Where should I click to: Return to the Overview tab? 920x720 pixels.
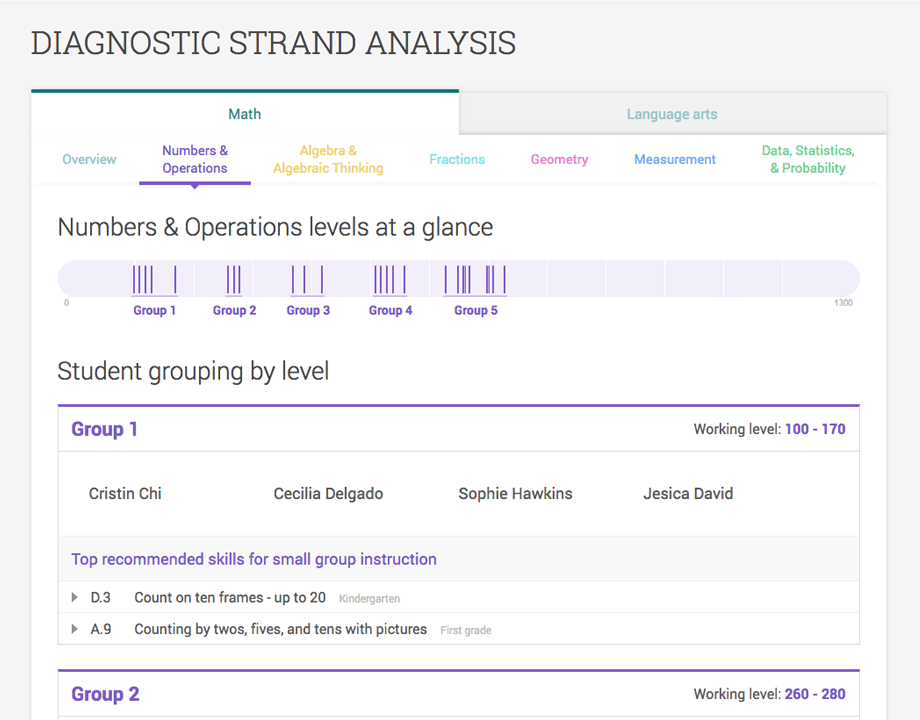click(89, 158)
